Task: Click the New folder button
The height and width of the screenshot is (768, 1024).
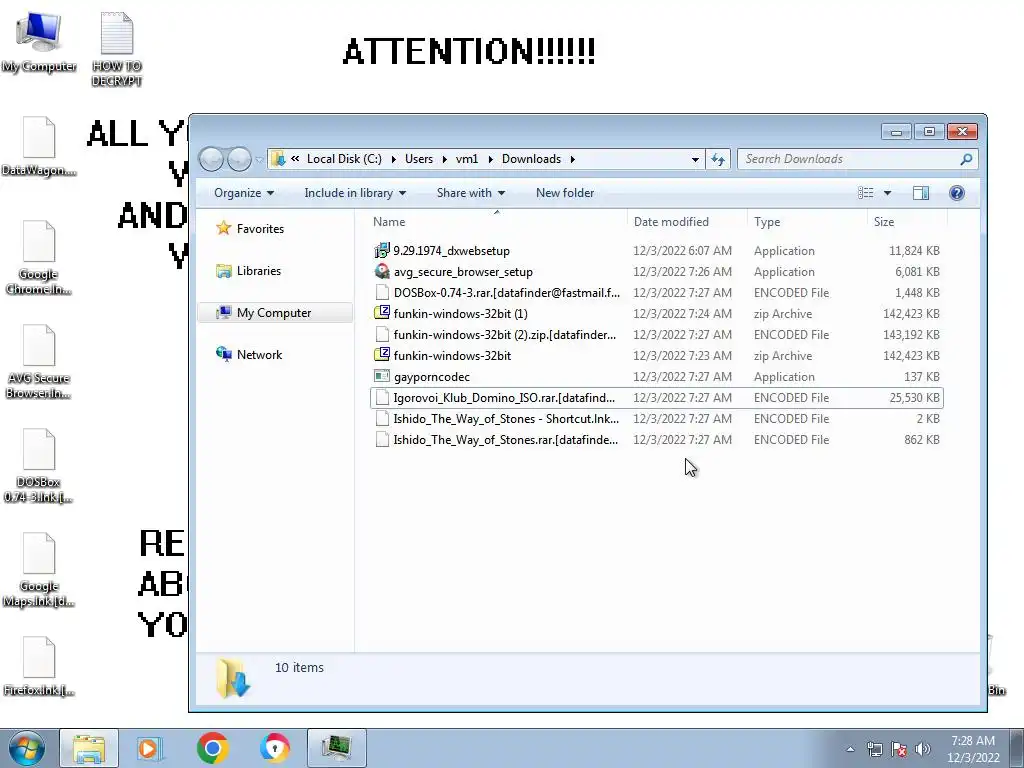Action: click(x=565, y=193)
